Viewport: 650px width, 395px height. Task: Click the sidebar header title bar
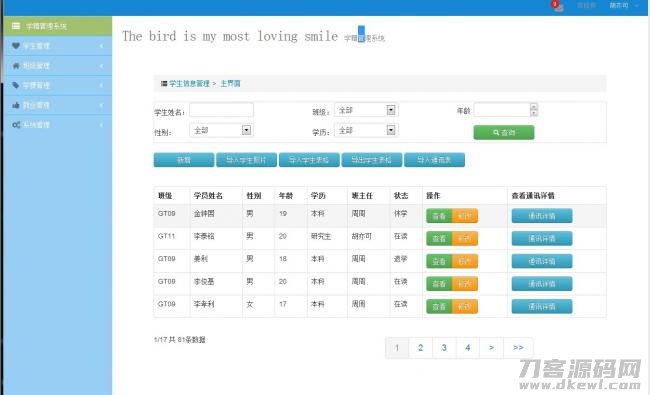click(58, 26)
